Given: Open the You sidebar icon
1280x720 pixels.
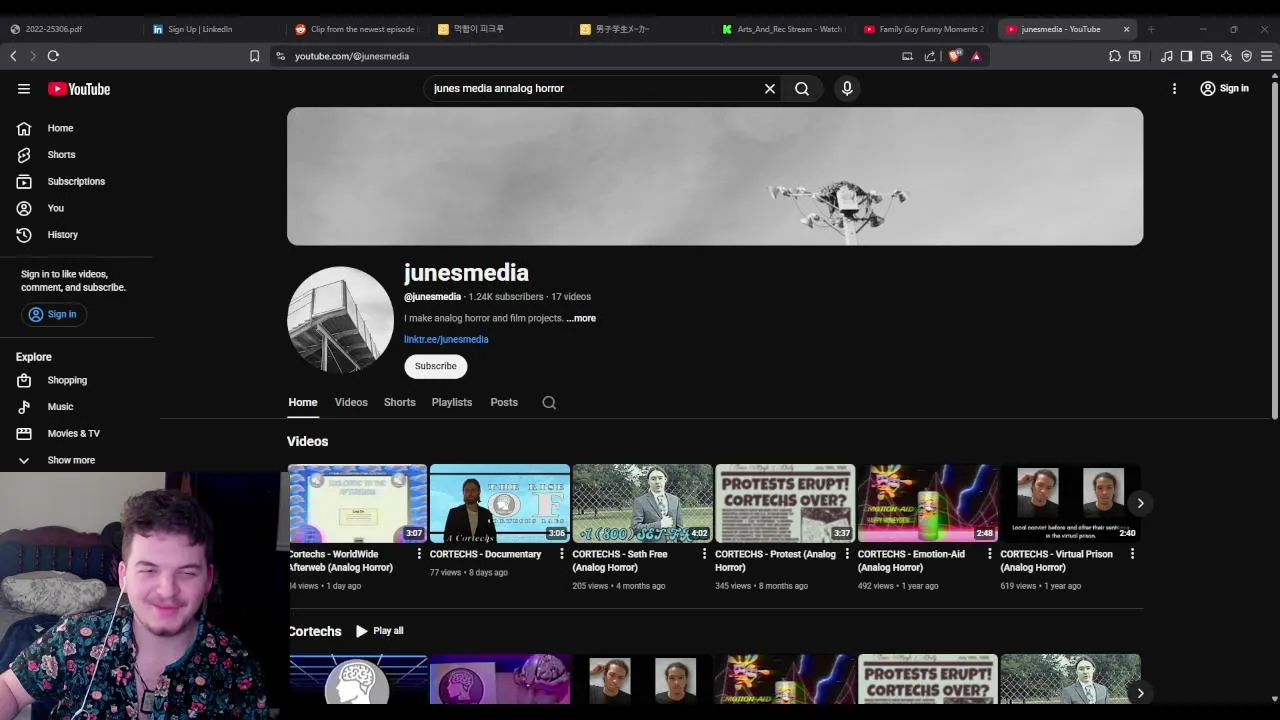Looking at the screenshot, I should tap(24, 208).
